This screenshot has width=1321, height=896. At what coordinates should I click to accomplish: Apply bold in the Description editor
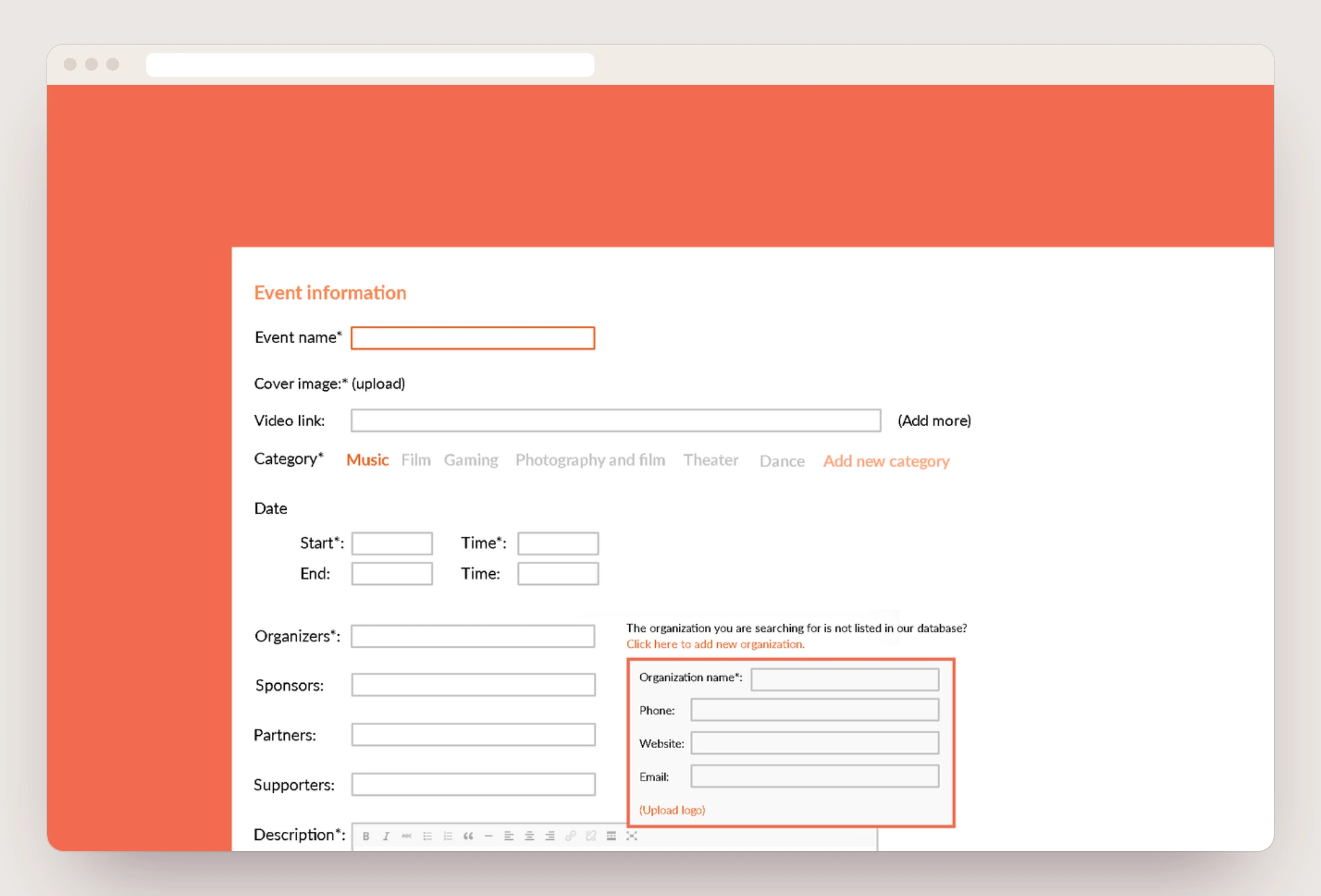tap(366, 836)
